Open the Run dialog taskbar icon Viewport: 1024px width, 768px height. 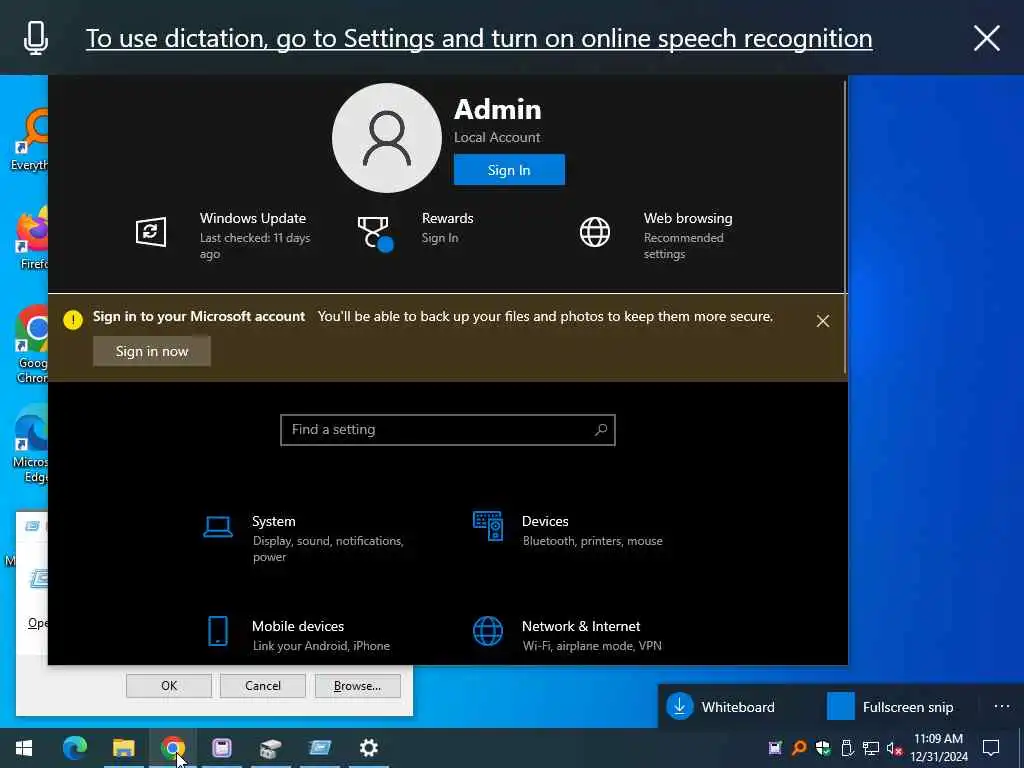[319, 748]
